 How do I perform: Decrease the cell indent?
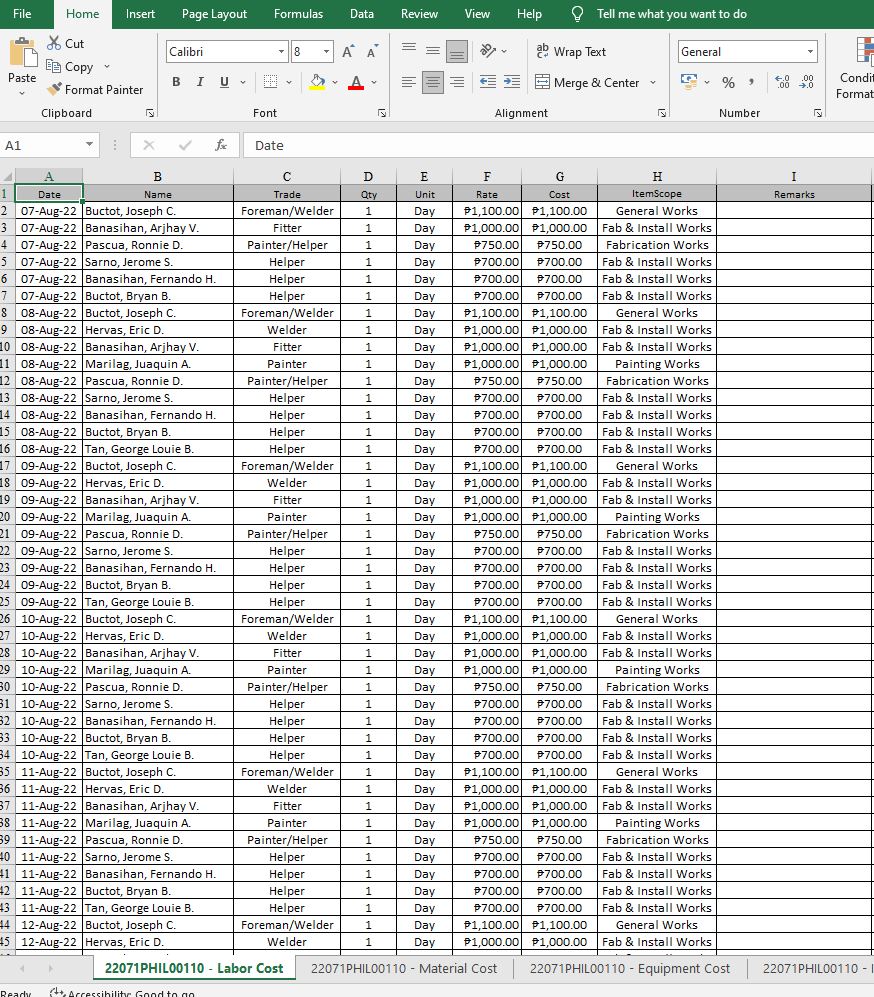pos(488,82)
